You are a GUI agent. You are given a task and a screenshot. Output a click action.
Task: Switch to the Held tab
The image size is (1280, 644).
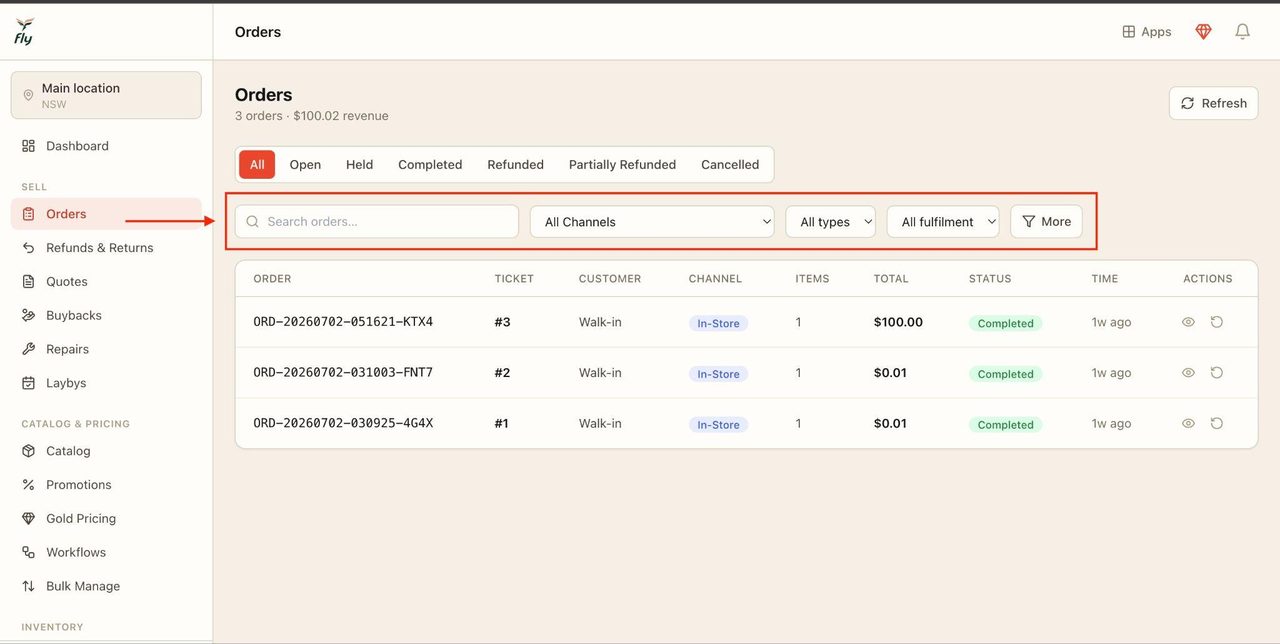point(359,165)
